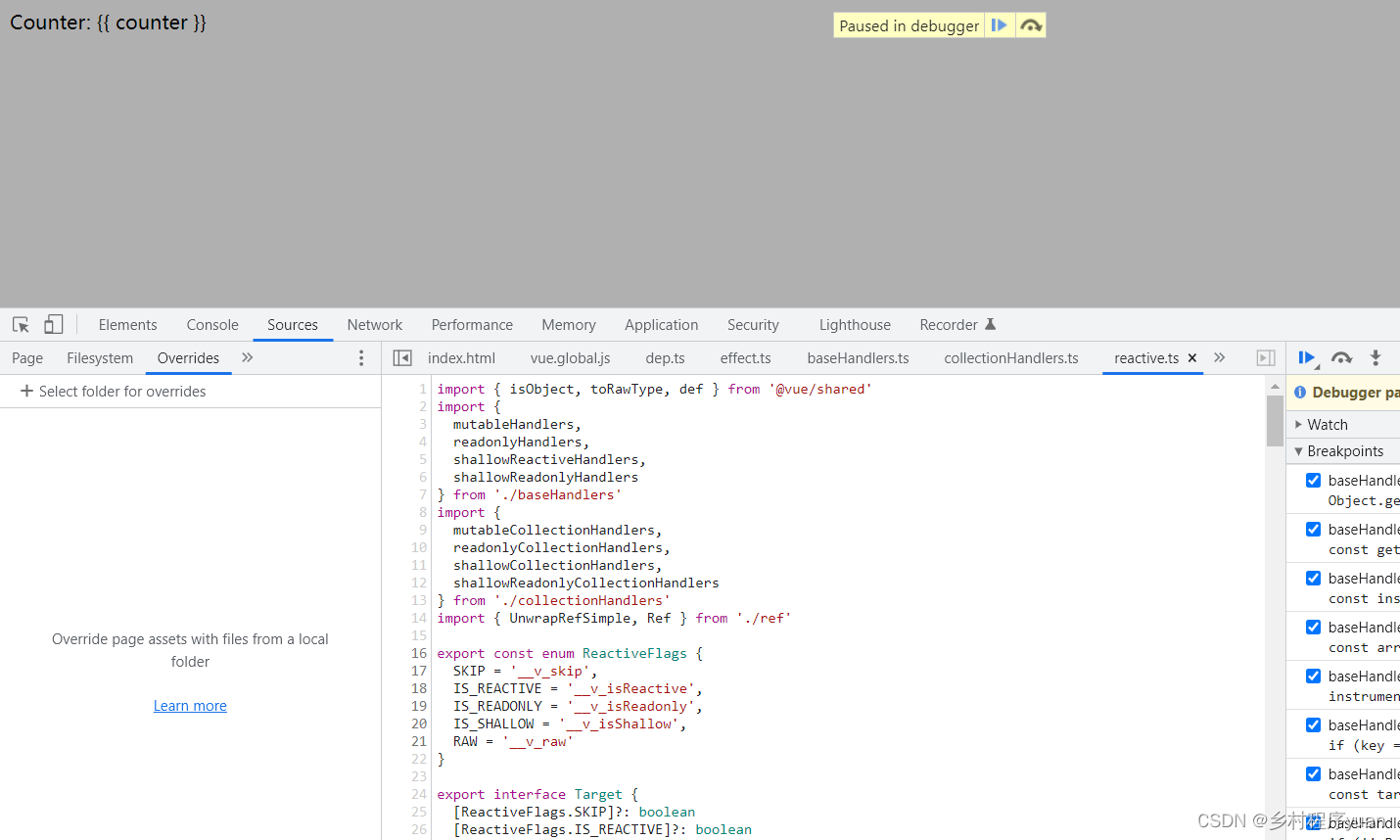Switch to the Security tab

753,325
